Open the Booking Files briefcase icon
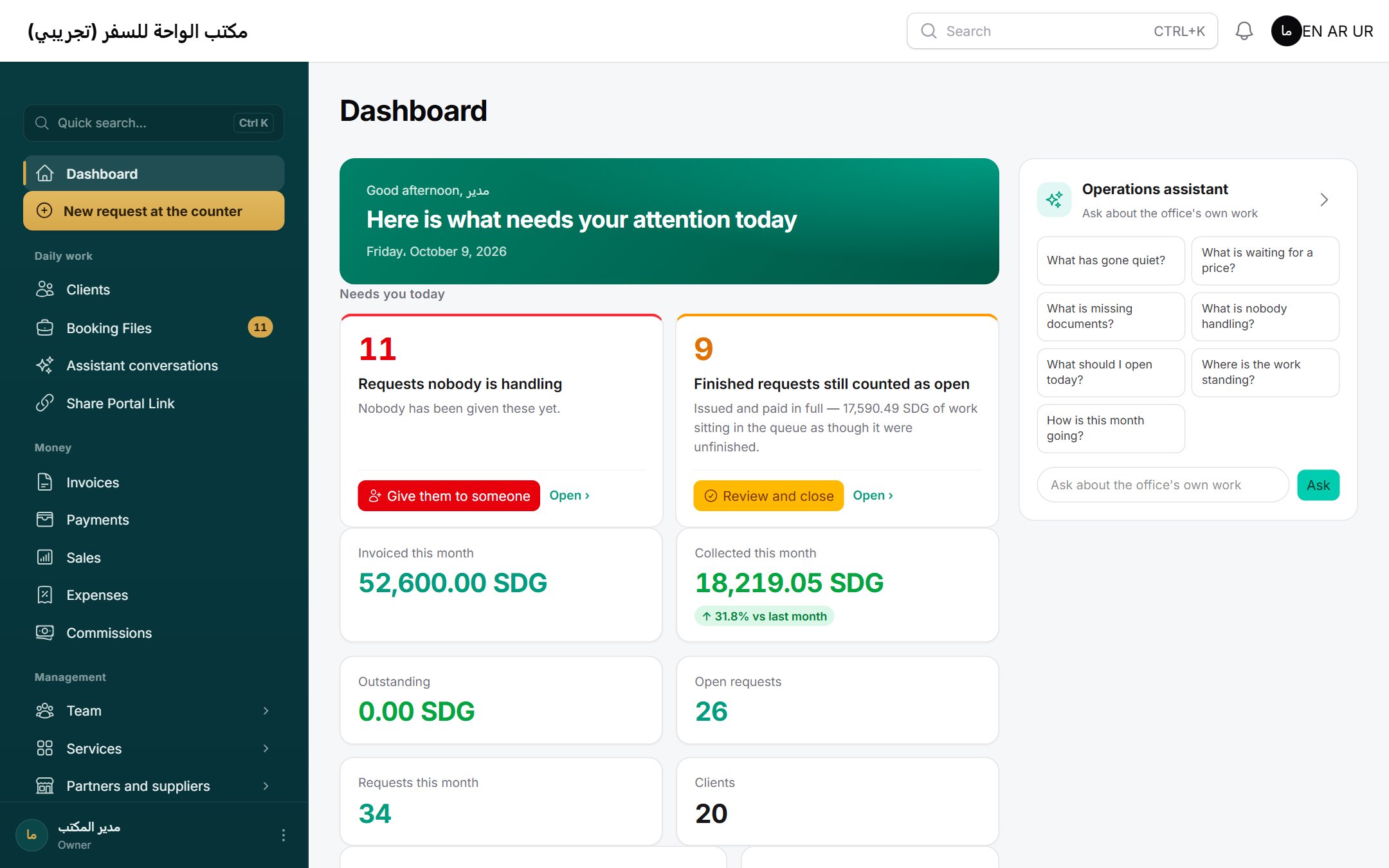1389x868 pixels. (x=45, y=328)
